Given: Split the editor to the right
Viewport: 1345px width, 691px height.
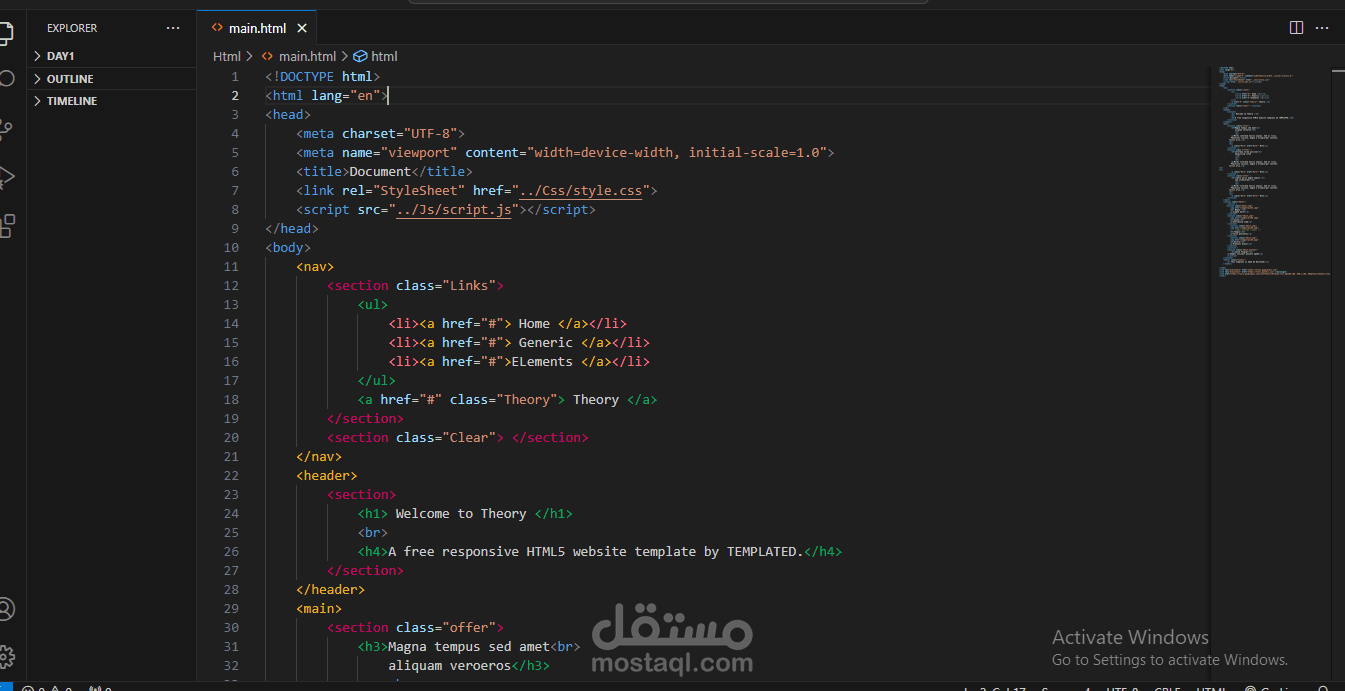Looking at the screenshot, I should (x=1296, y=28).
